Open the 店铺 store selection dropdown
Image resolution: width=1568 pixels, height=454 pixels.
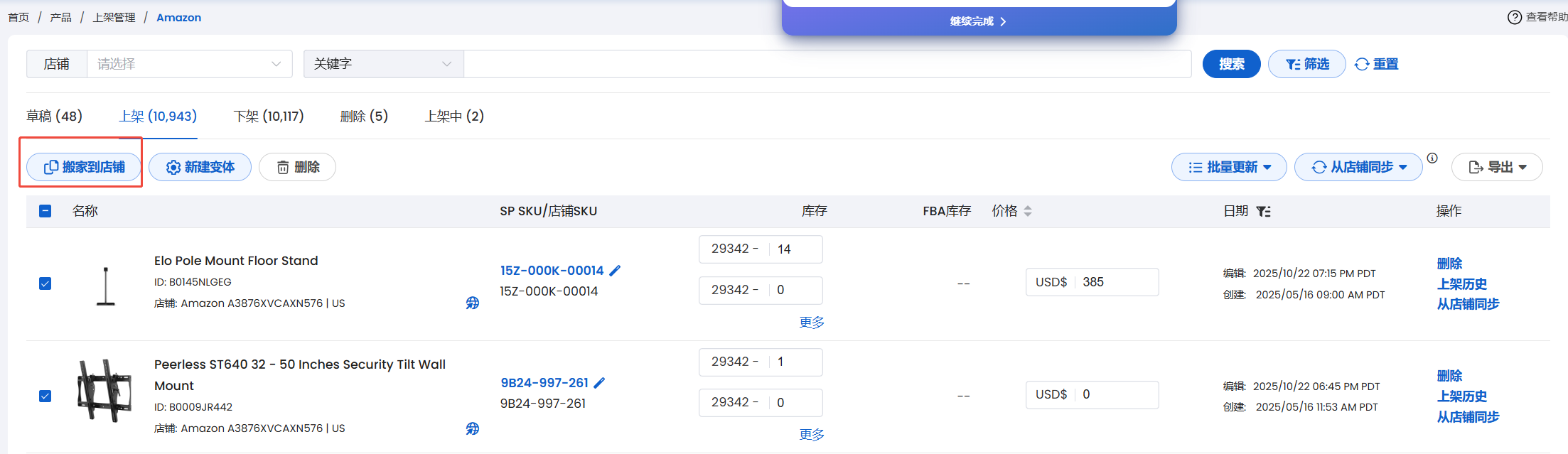click(189, 64)
